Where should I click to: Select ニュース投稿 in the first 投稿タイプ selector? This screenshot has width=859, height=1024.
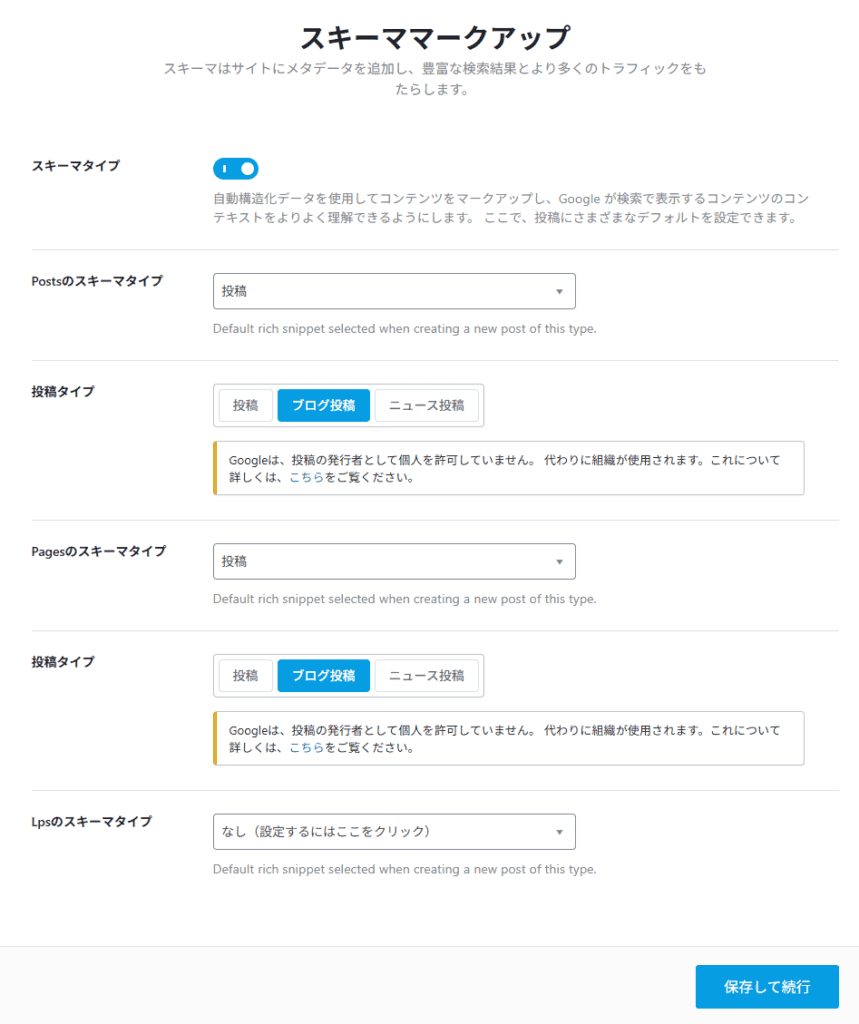428,405
